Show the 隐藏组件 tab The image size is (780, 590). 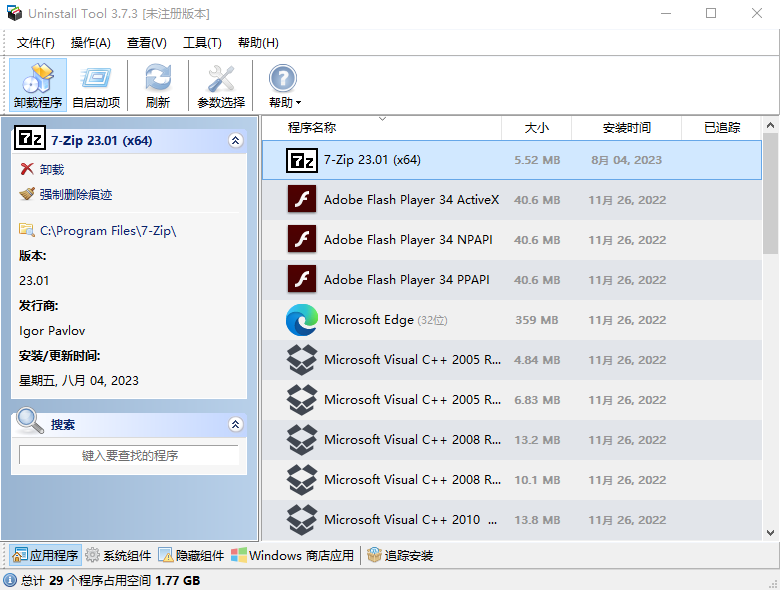[x=191, y=555]
